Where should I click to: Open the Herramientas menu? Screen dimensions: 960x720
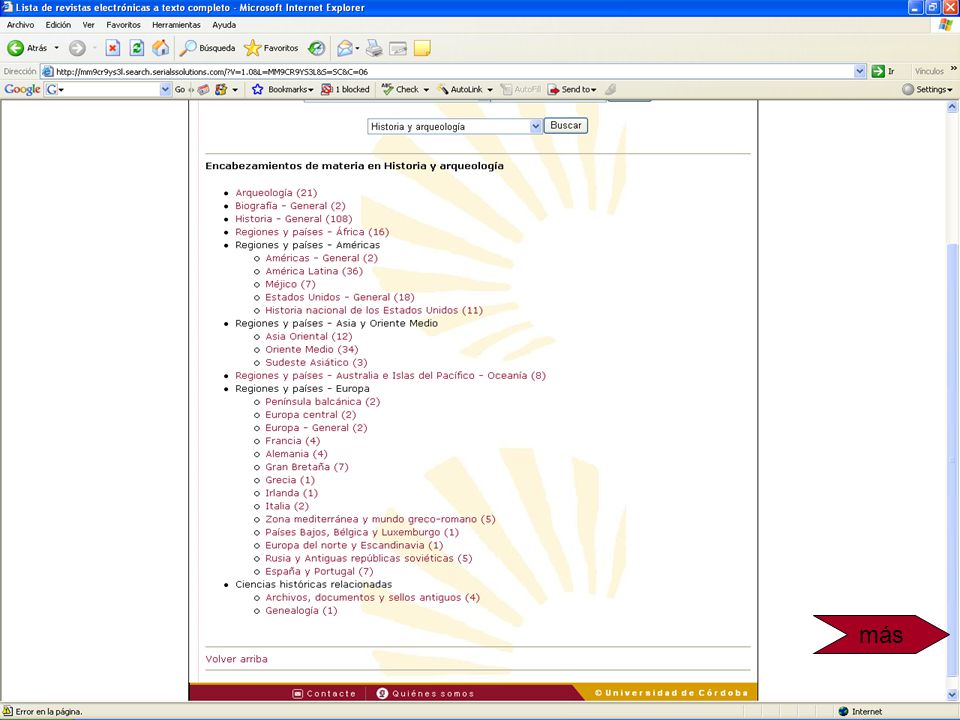(176, 25)
